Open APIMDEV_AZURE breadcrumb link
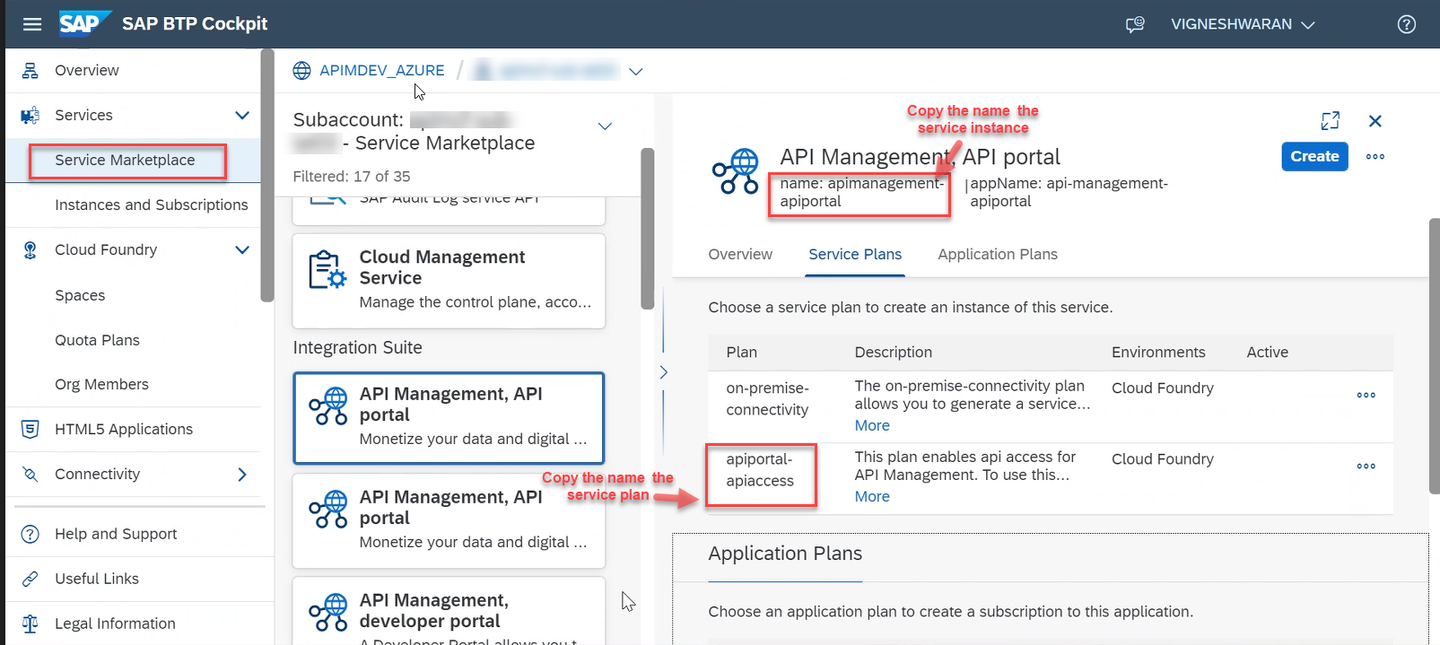The width and height of the screenshot is (1440, 645). pos(382,71)
